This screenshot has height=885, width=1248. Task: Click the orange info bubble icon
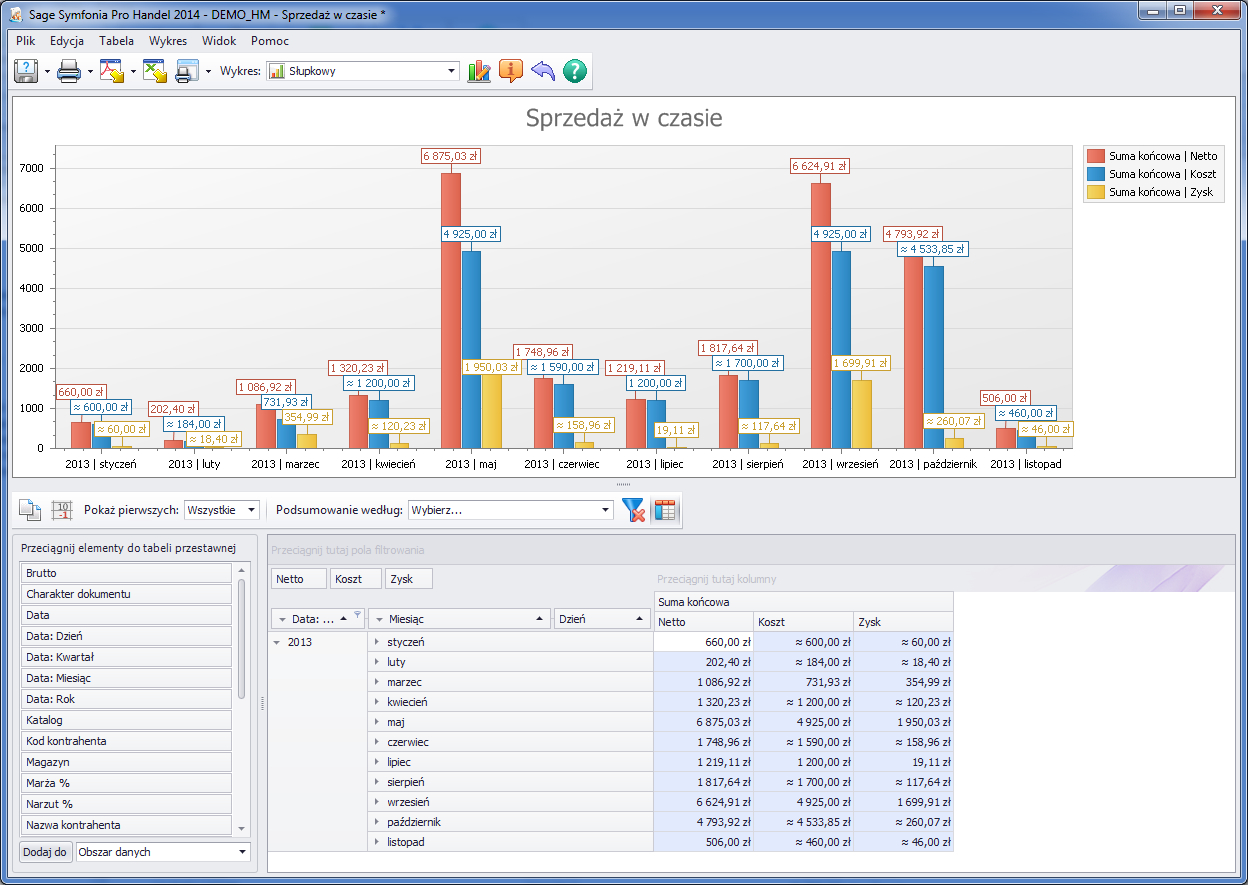[x=511, y=71]
